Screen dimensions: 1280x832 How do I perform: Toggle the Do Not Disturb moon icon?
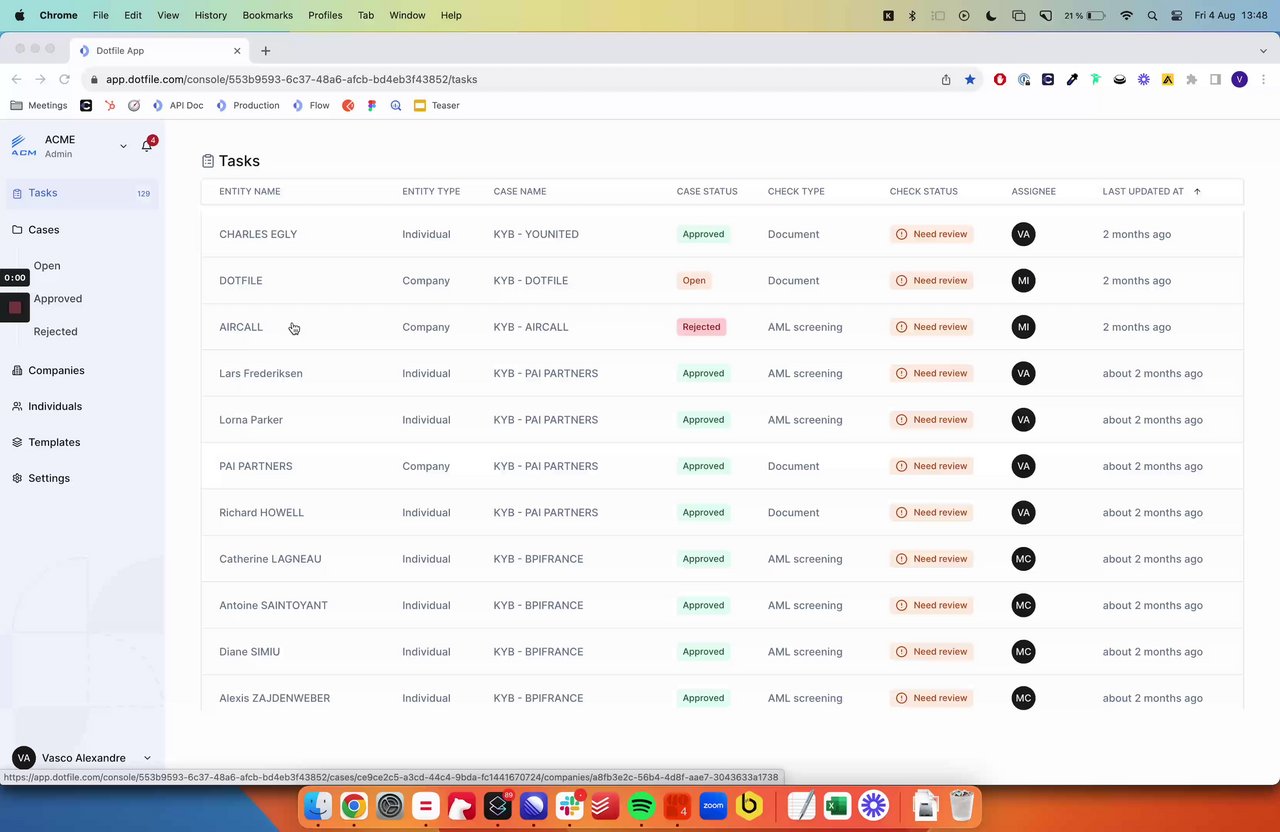tap(991, 15)
